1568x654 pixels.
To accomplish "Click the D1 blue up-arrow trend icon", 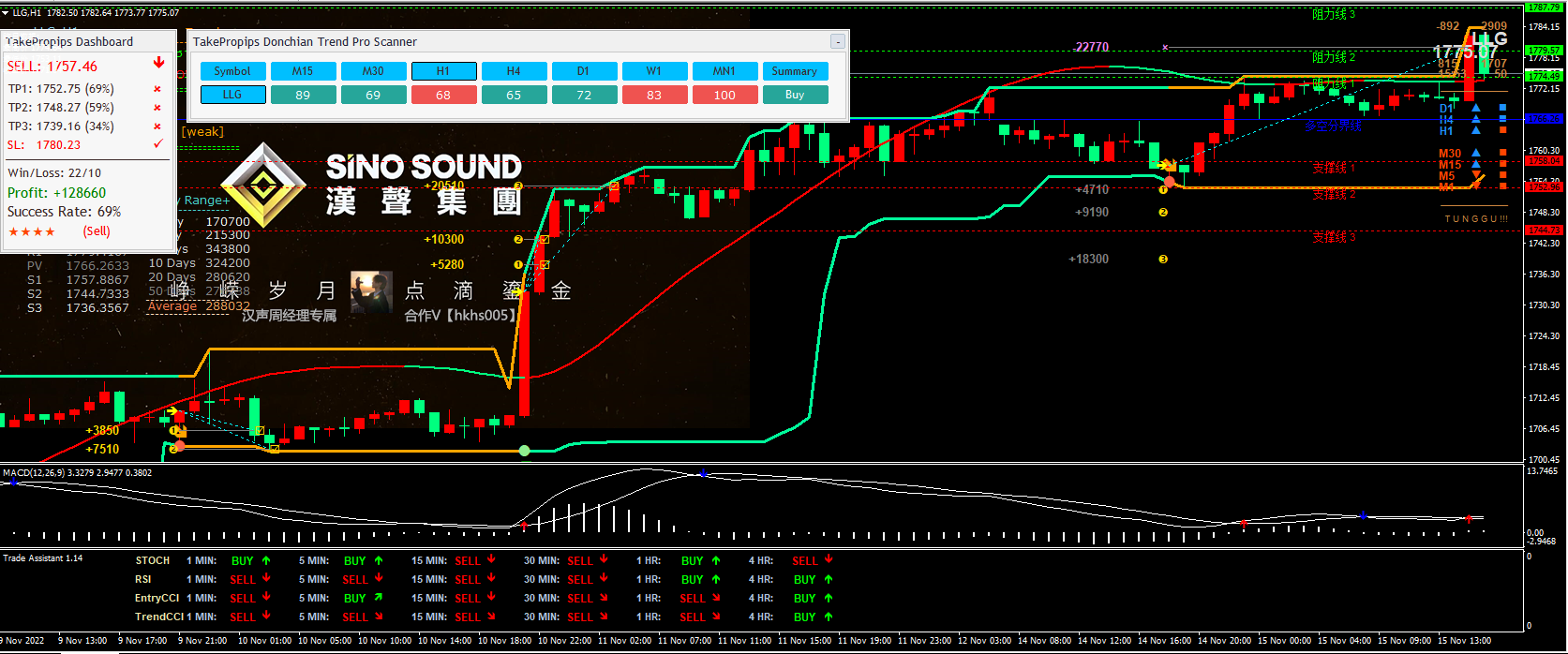I will [x=1476, y=109].
